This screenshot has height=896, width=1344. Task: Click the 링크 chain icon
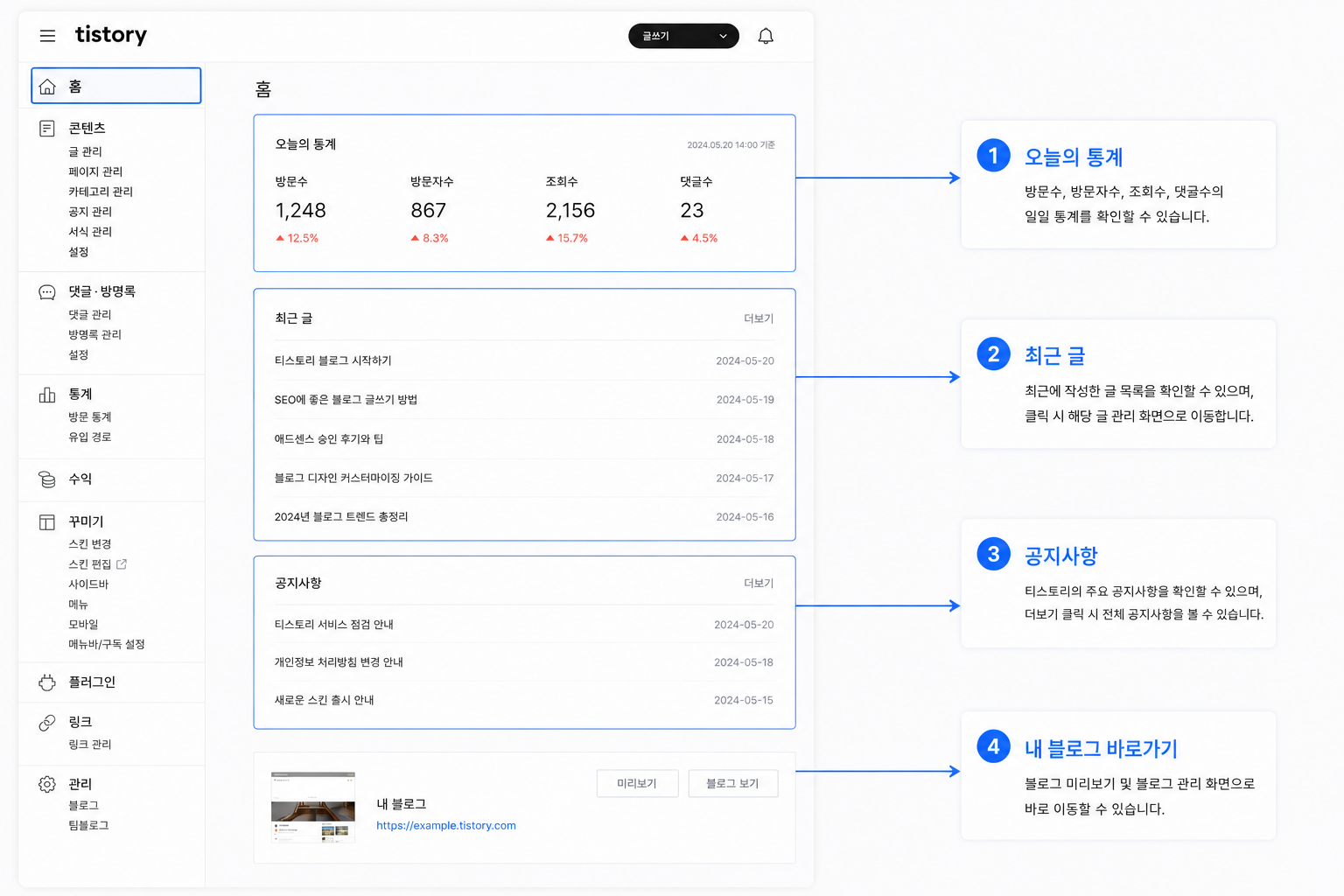(47, 723)
